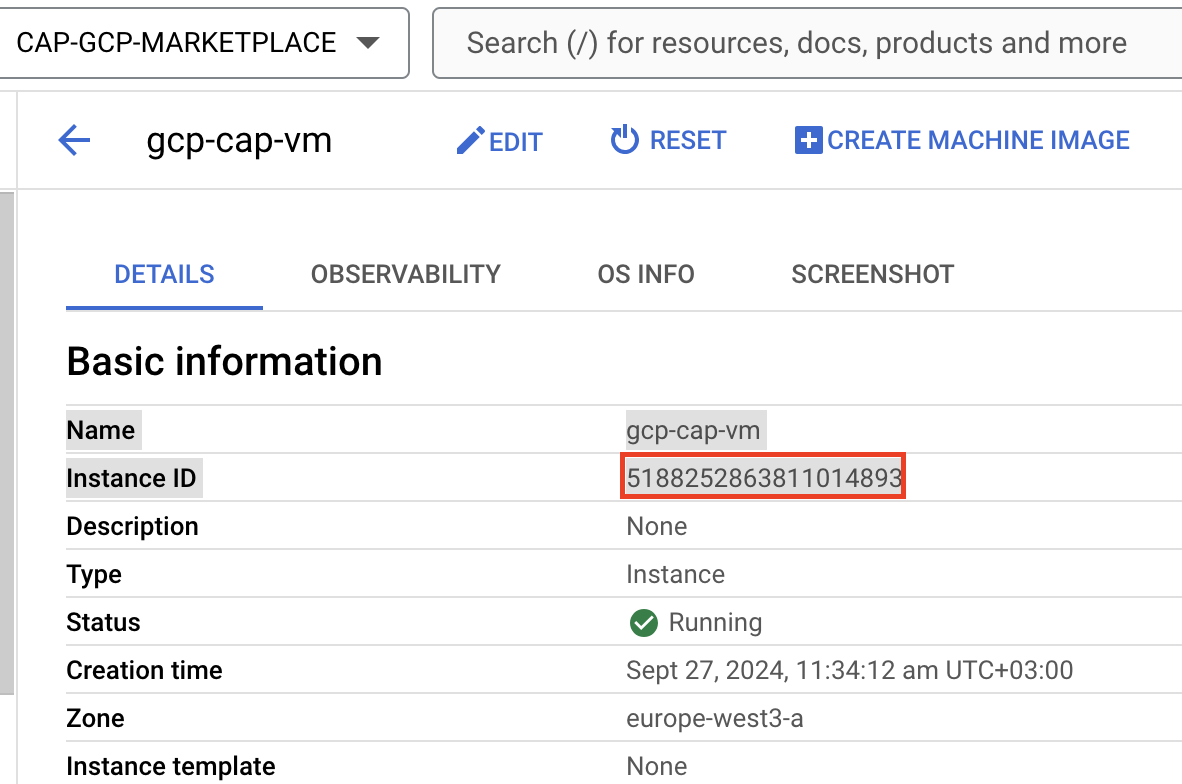Click the project selector dropdown arrow

point(367,43)
